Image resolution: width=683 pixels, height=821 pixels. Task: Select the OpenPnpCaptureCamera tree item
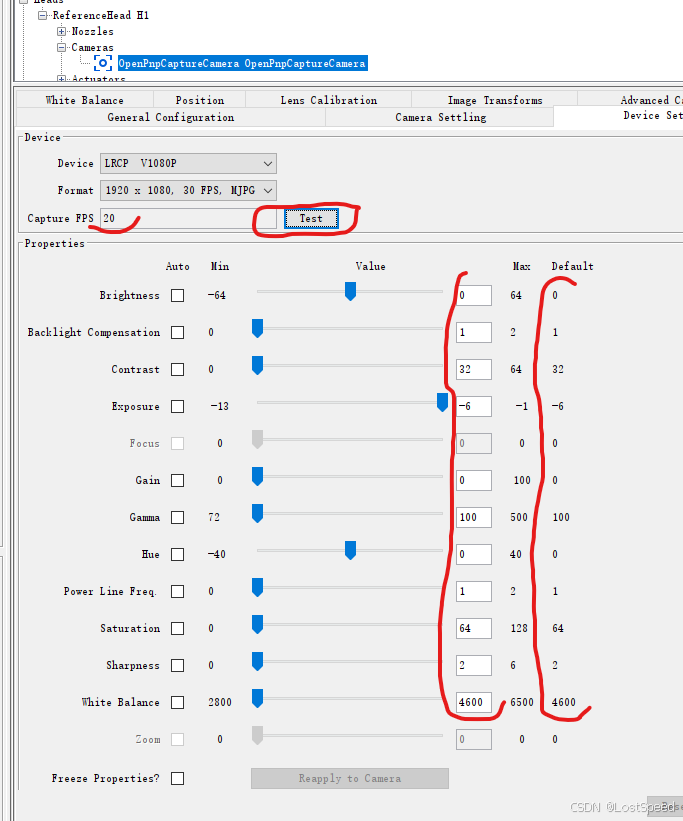(x=243, y=63)
